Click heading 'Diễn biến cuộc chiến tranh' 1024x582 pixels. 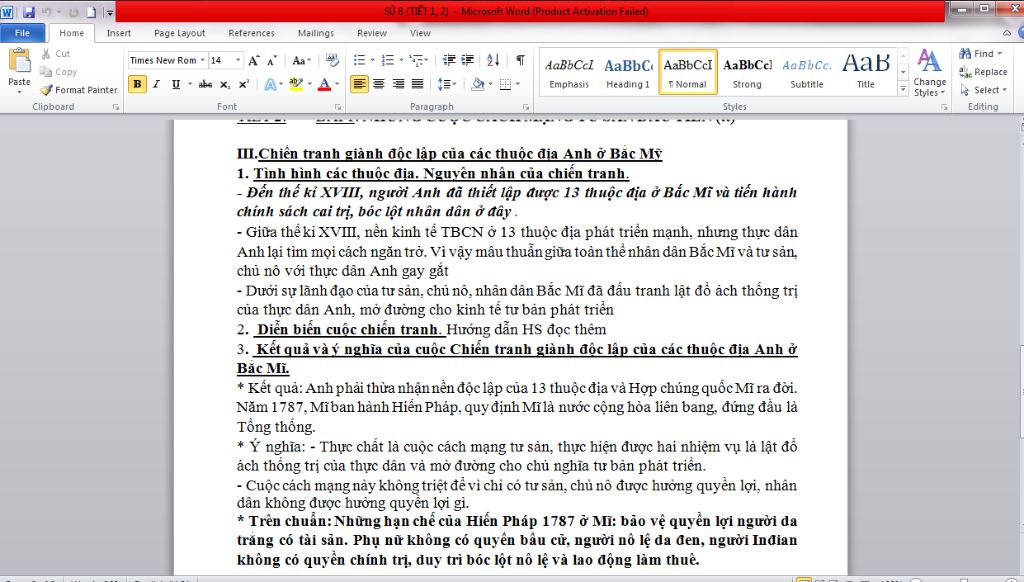[x=348, y=329]
